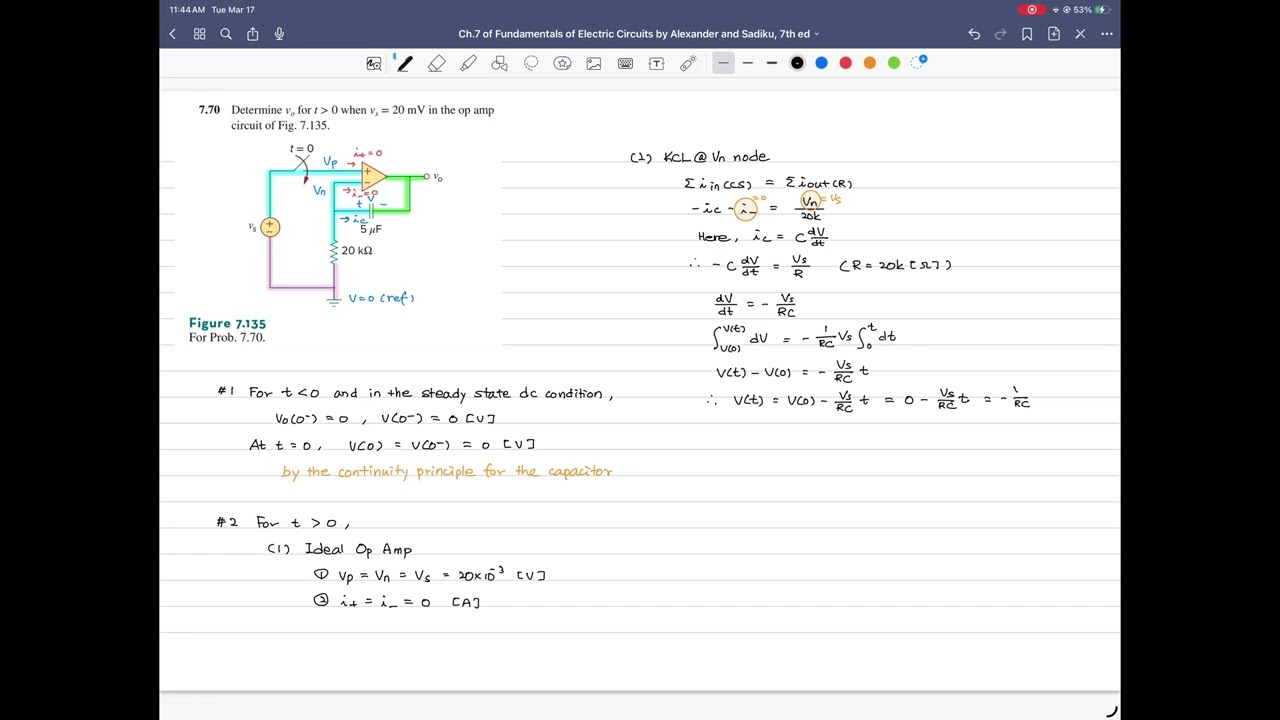Add a new page to the notebook
Viewport: 1280px width, 720px height.
(1054, 34)
